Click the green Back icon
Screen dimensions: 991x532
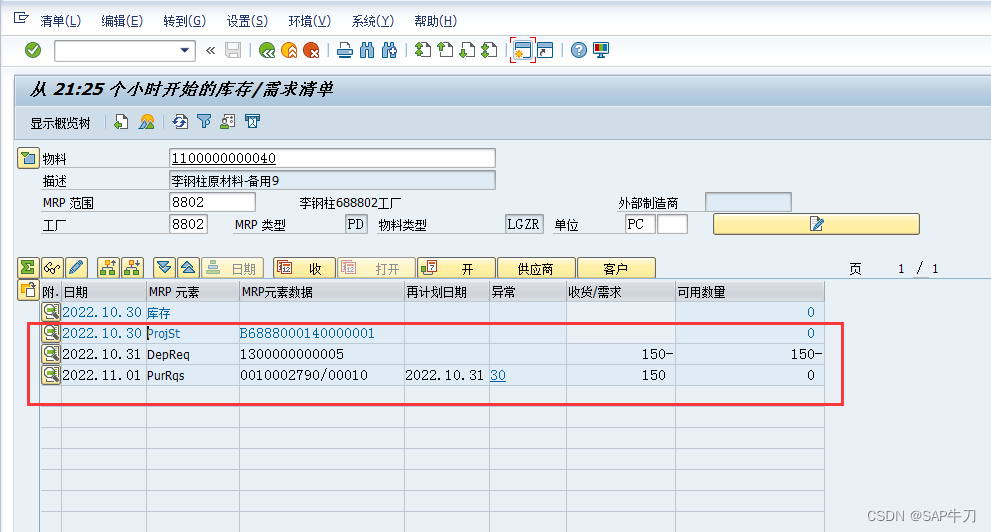(267, 50)
